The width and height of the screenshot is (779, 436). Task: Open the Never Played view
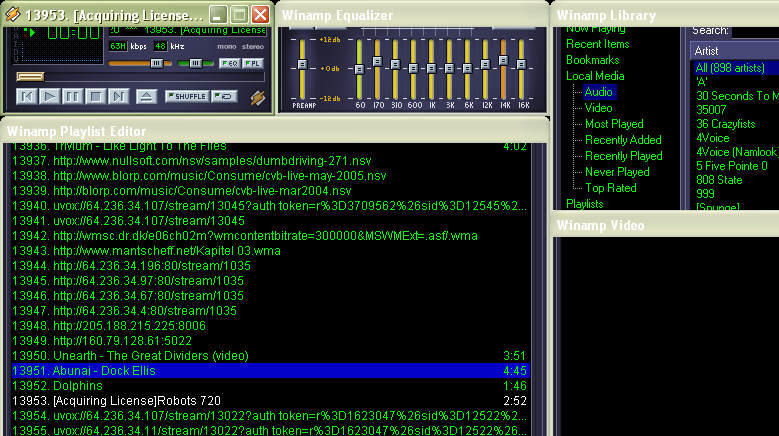(617, 172)
